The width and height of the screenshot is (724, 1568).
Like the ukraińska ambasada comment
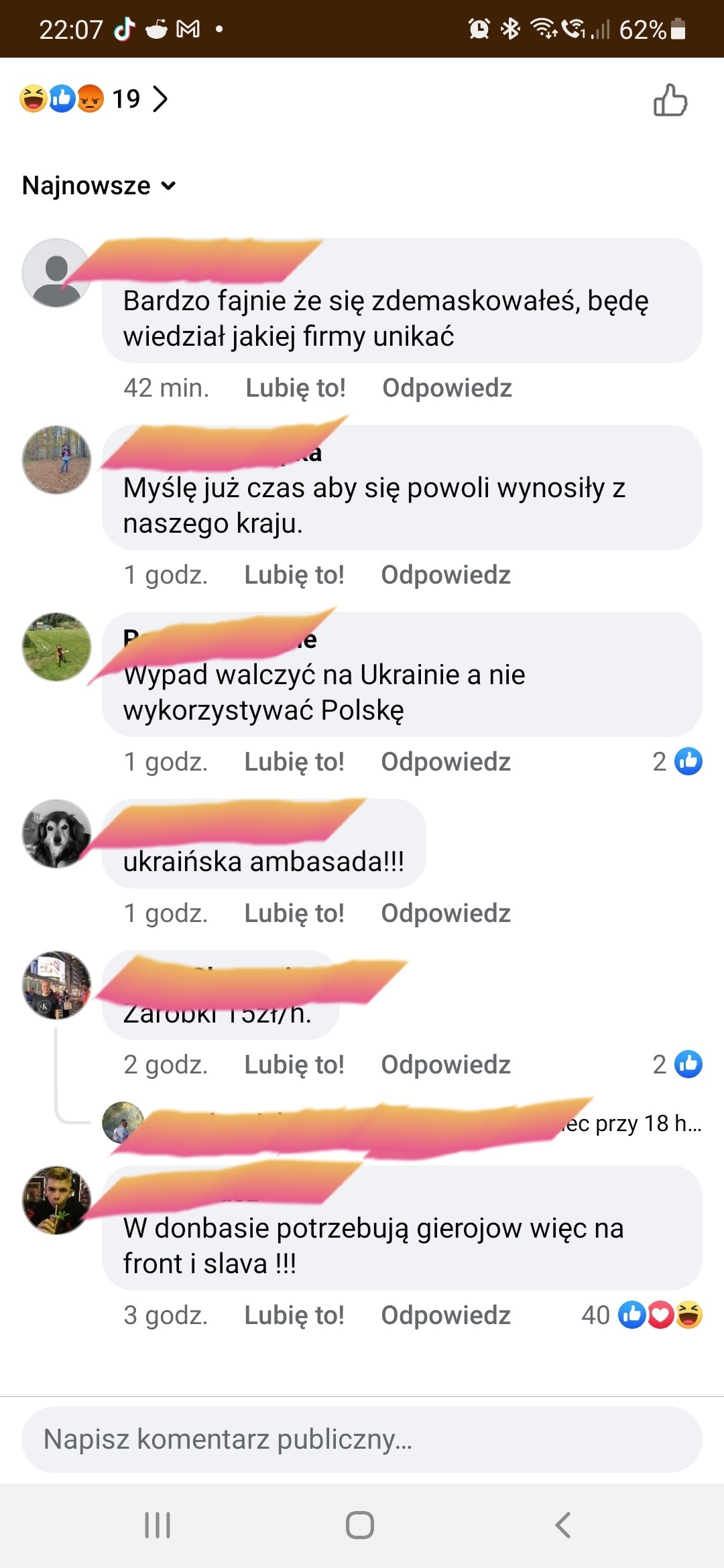pyautogui.click(x=294, y=913)
